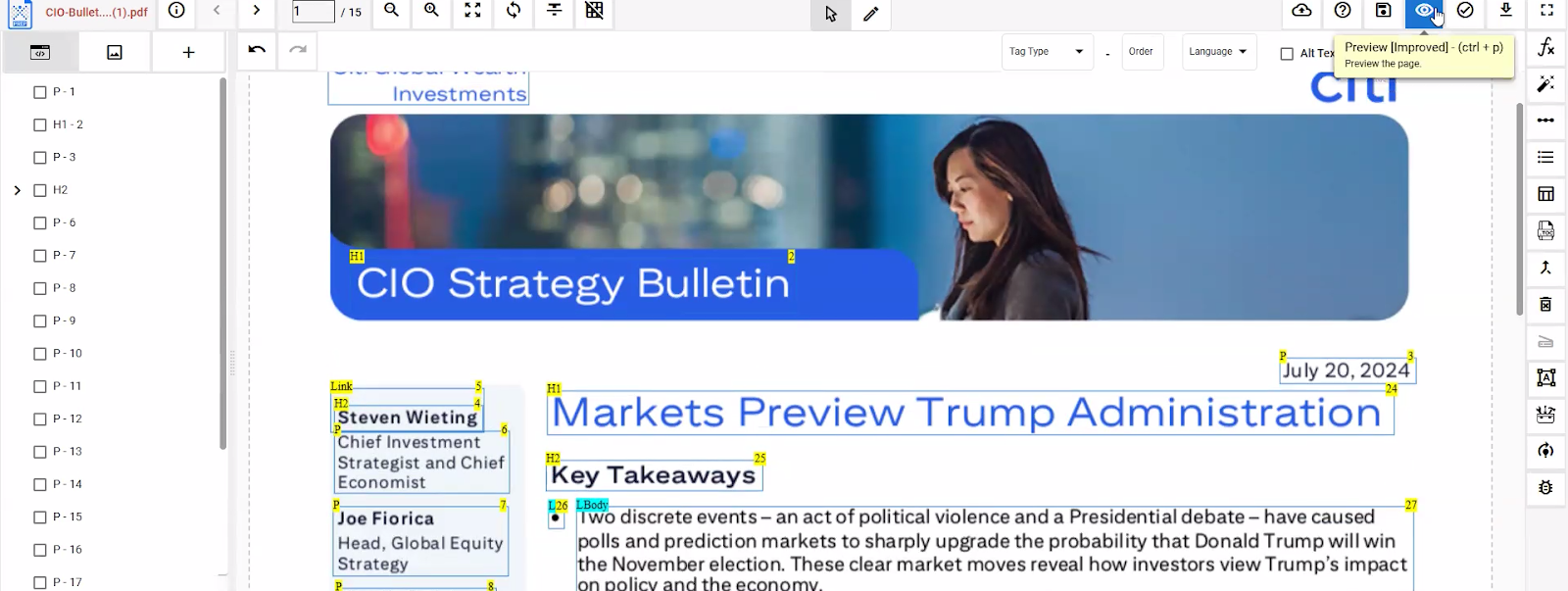Click the TOC document icon
Viewport: 1568px width, 591px height.
coord(1545,230)
